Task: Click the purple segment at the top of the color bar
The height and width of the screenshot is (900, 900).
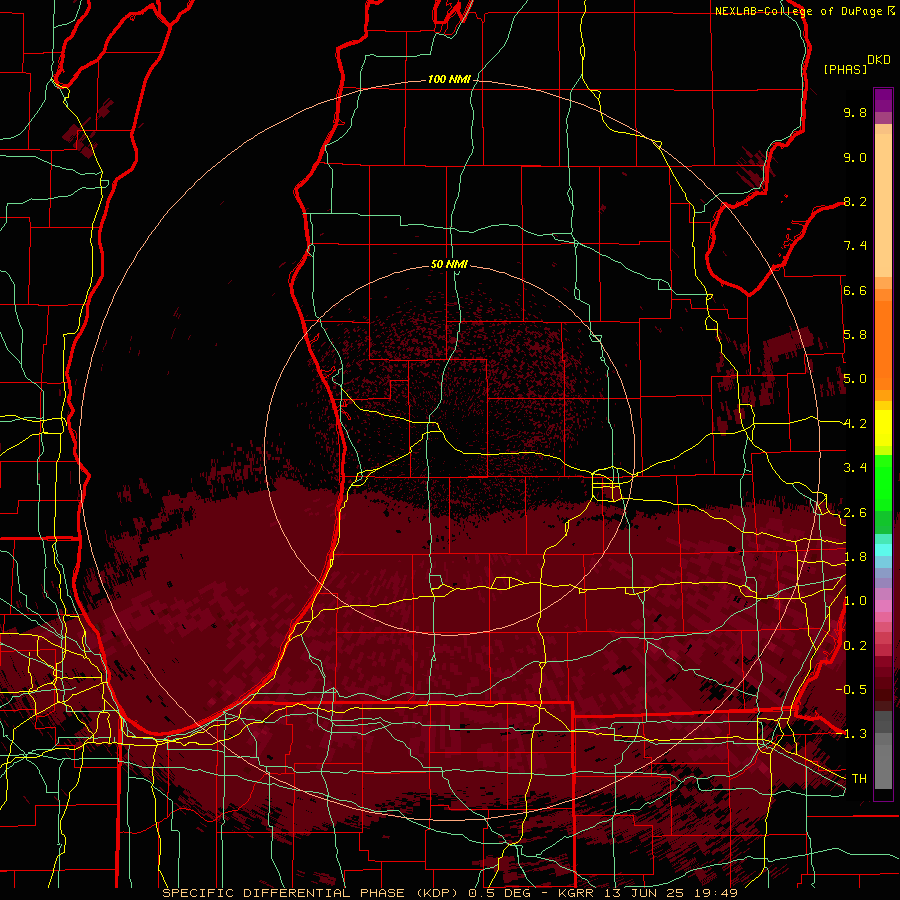Action: [x=883, y=100]
